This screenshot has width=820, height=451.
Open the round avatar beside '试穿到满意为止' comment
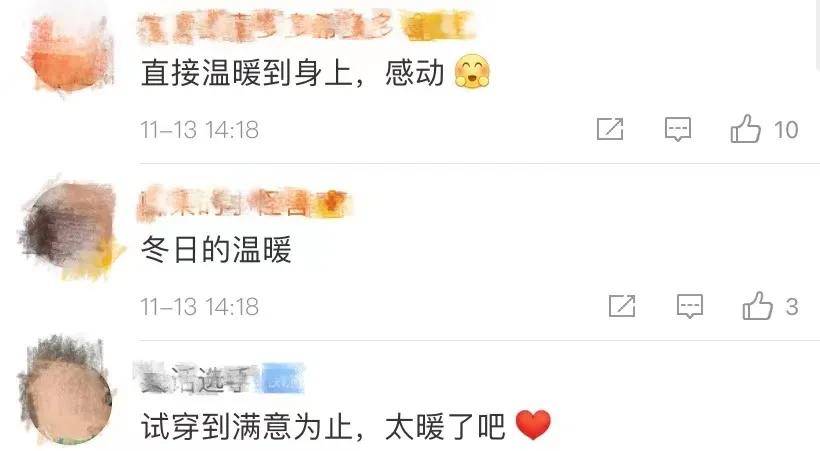click(66, 391)
